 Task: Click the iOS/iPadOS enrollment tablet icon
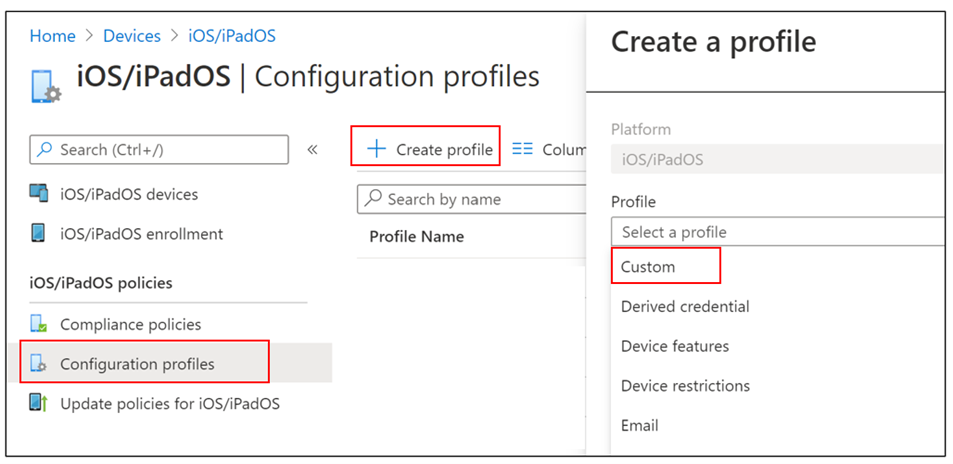[x=38, y=234]
